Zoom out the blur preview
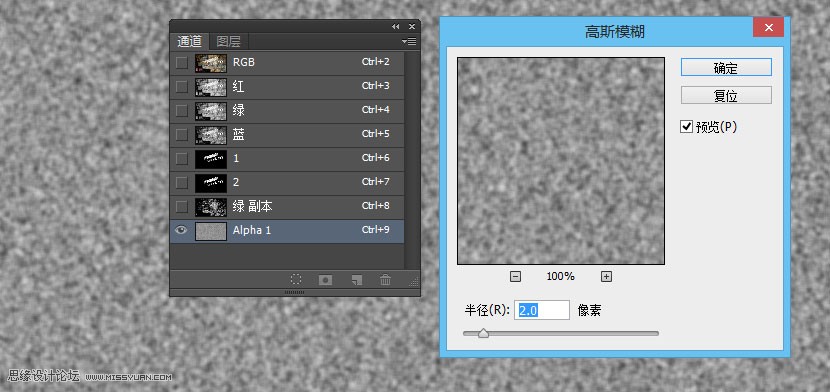Viewport: 830px width, 392px height. (x=515, y=276)
